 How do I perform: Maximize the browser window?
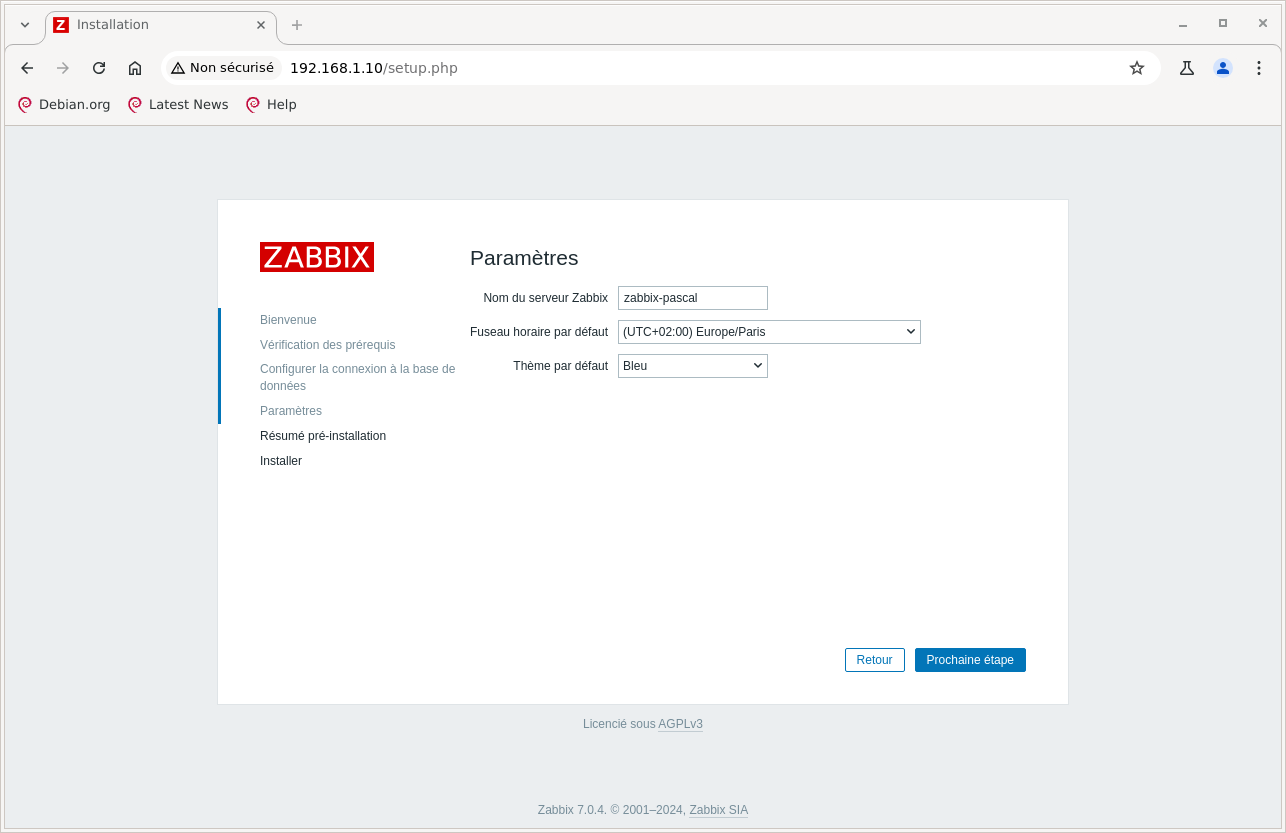coord(1222,24)
